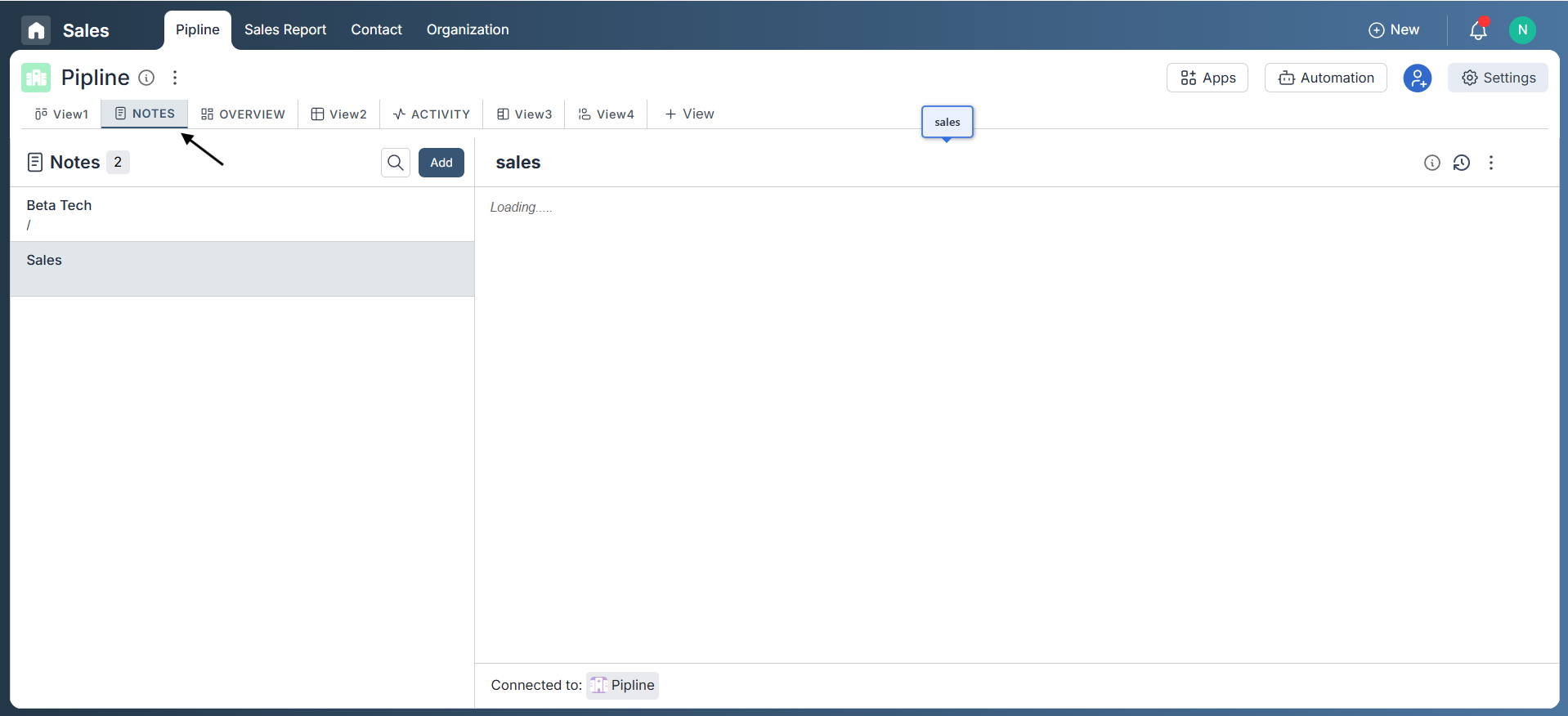1568x716 pixels.
Task: Open sales note more options menu
Action: point(1490,163)
